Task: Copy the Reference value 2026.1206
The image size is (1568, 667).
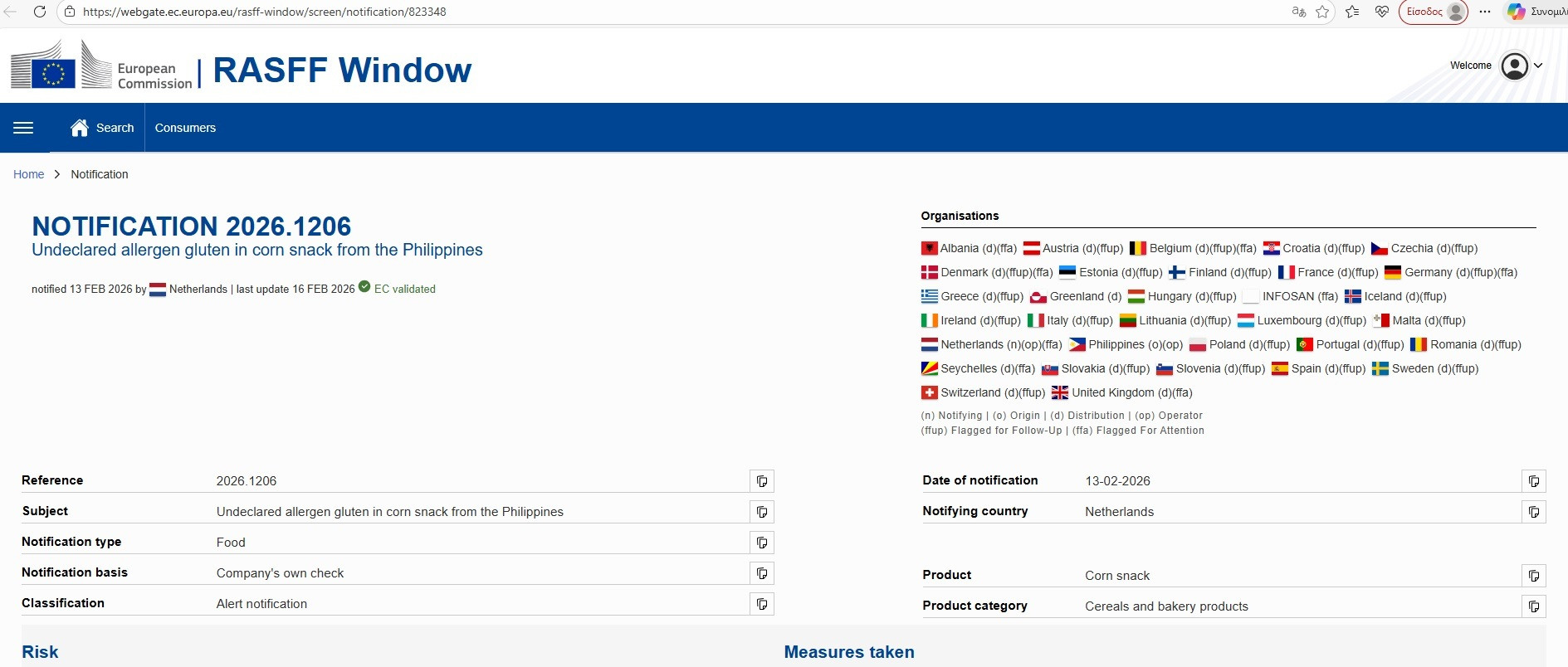Action: click(762, 481)
